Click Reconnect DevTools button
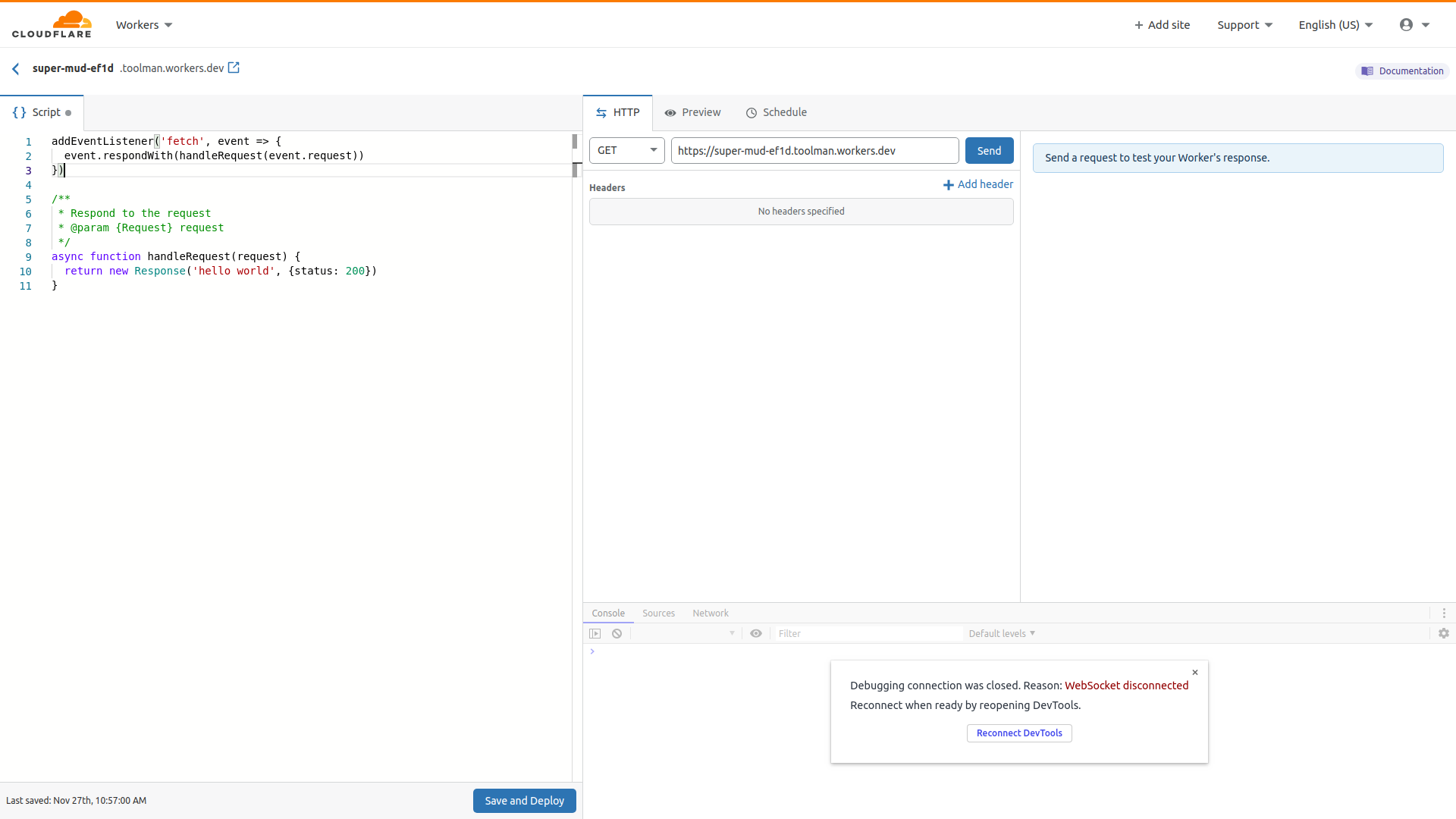The width and height of the screenshot is (1456, 819). [x=1018, y=733]
